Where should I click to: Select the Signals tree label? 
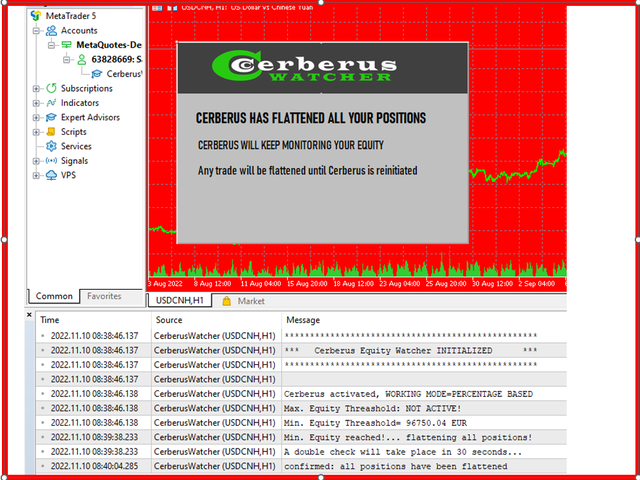(x=74, y=161)
